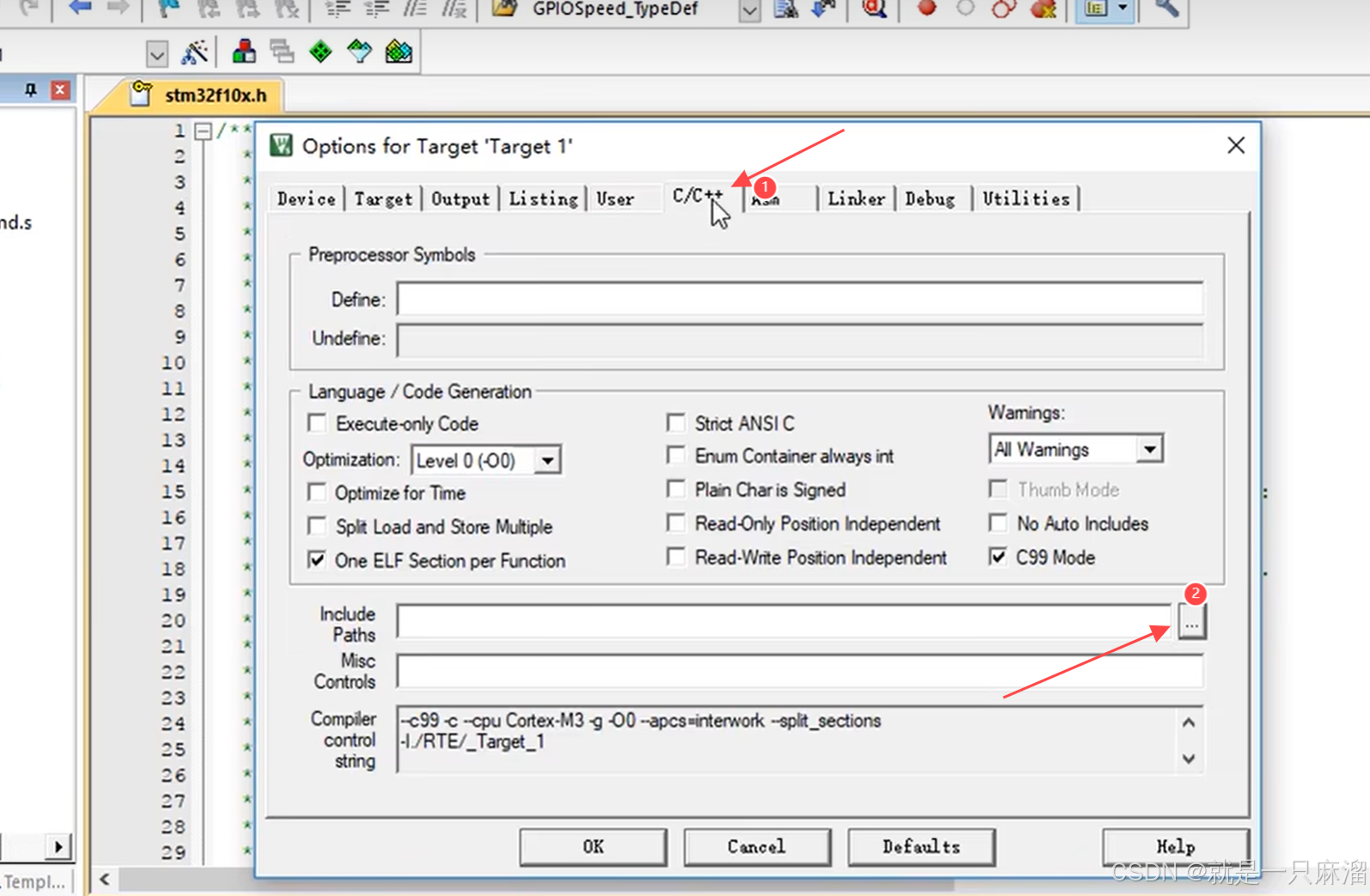Open Manage Run-Time Environment with the green diamond icon
Viewport: 1370px width, 896px height.
pyautogui.click(x=320, y=52)
